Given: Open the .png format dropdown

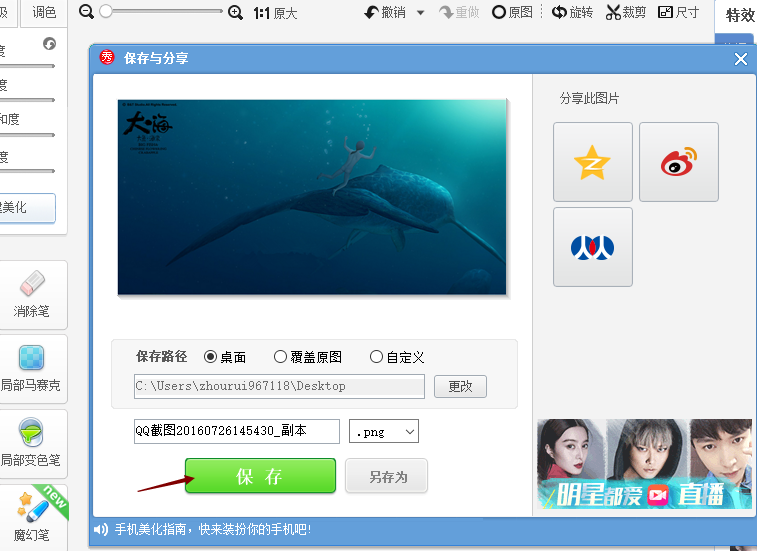Looking at the screenshot, I should 384,431.
